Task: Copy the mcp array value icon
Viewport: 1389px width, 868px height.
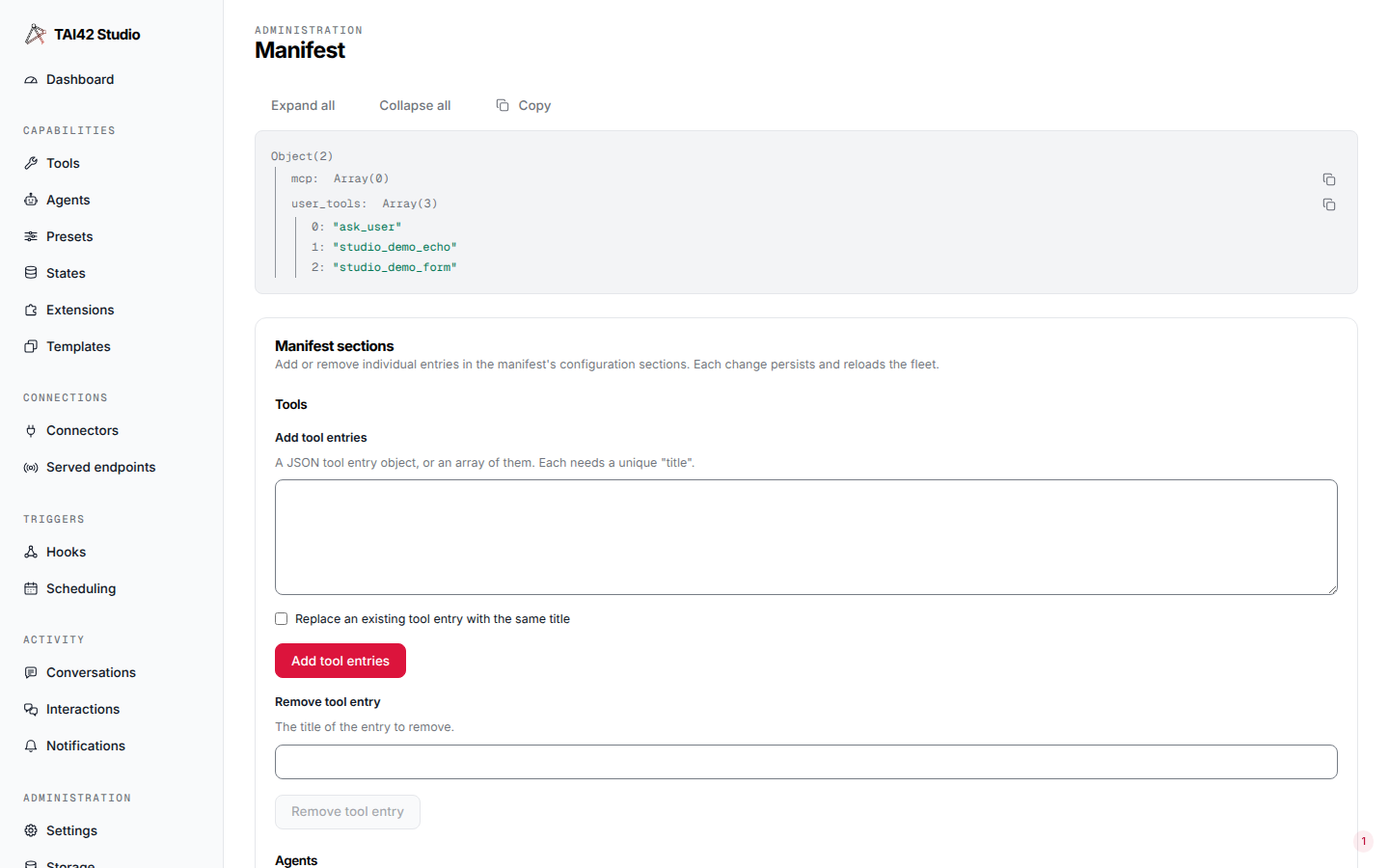Action: click(1329, 179)
